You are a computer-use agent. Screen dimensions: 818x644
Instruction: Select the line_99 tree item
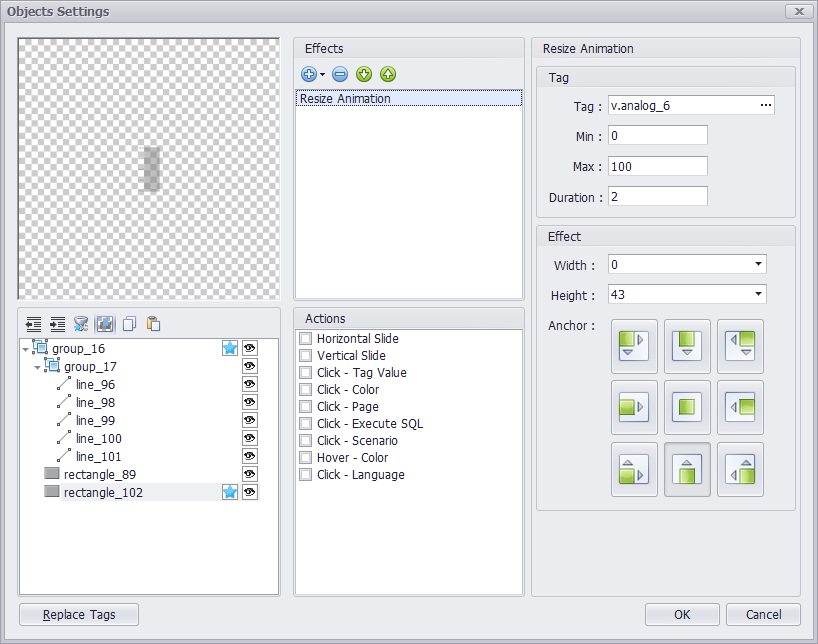point(95,421)
